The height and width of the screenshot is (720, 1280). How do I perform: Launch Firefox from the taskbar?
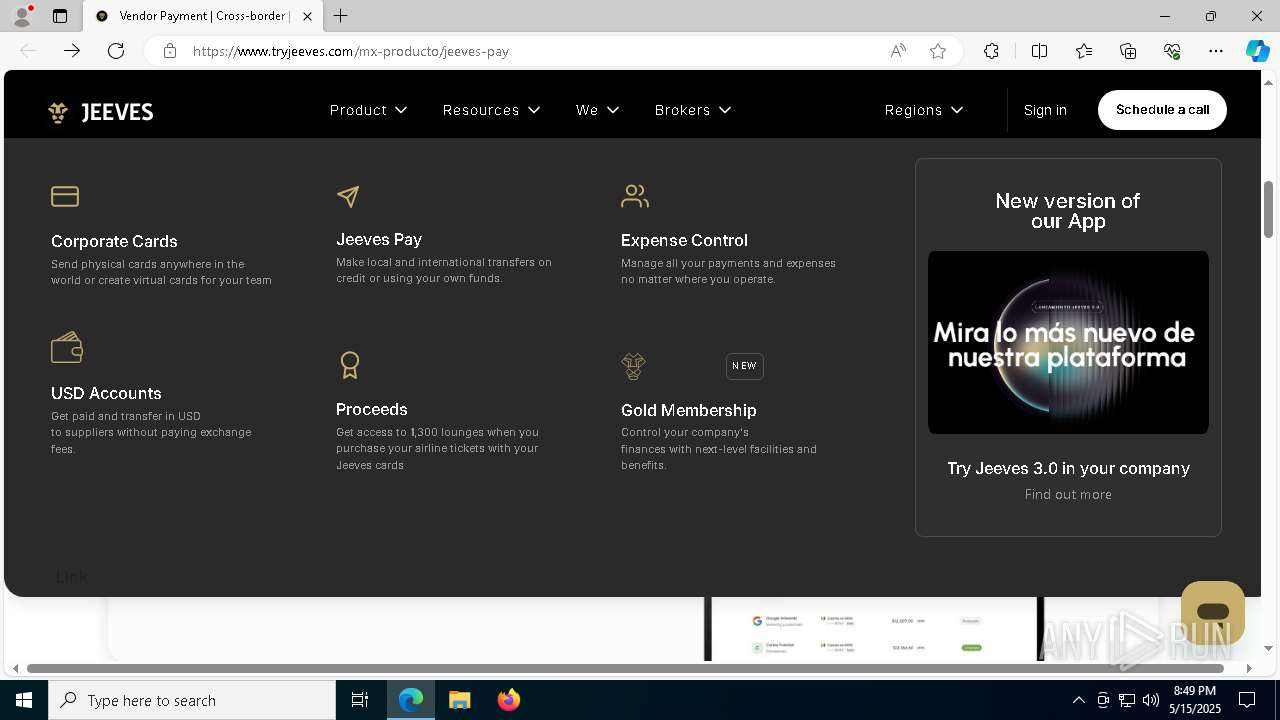[509, 700]
